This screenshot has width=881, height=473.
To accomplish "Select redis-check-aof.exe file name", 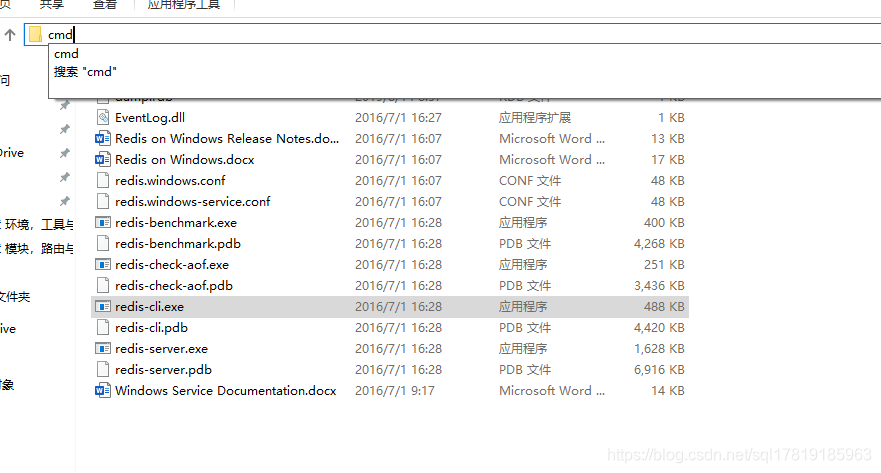I will pos(172,265).
